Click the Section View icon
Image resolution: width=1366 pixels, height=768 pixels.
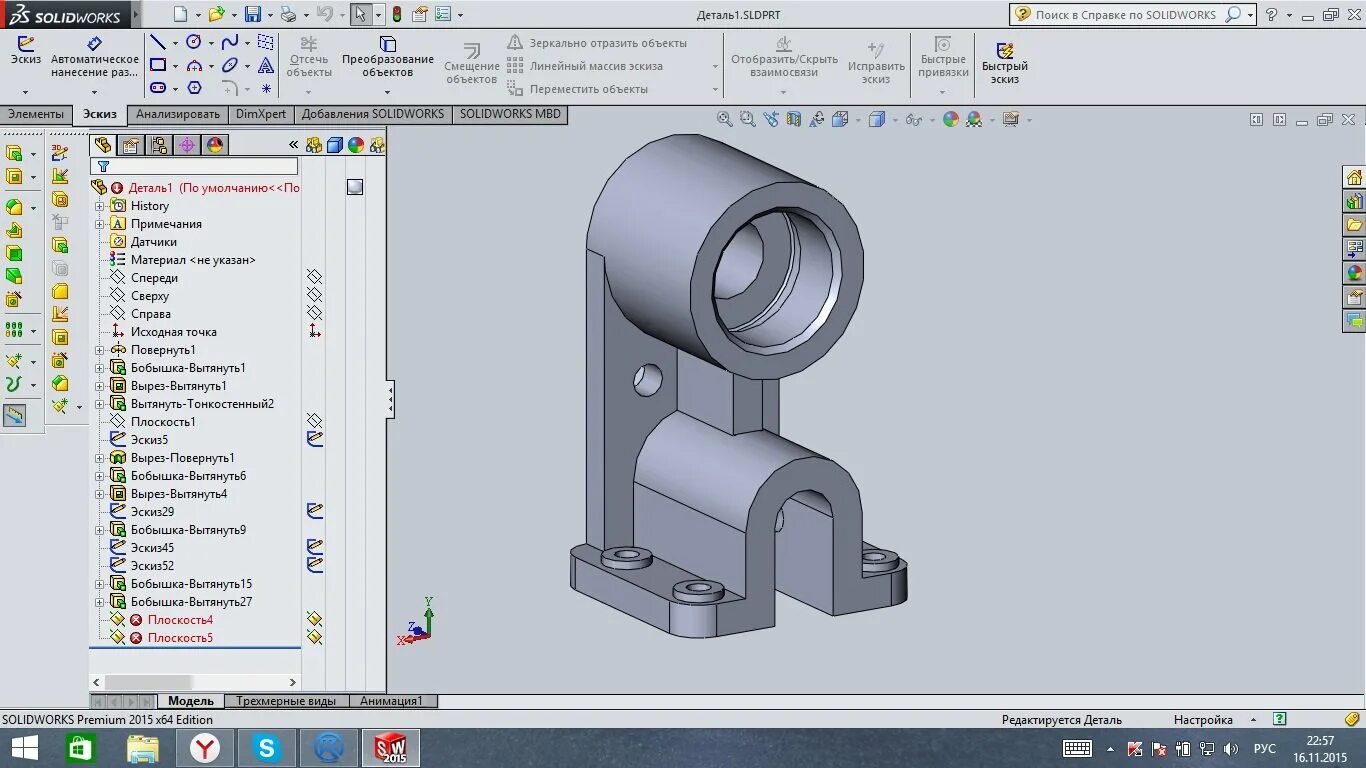(x=793, y=119)
